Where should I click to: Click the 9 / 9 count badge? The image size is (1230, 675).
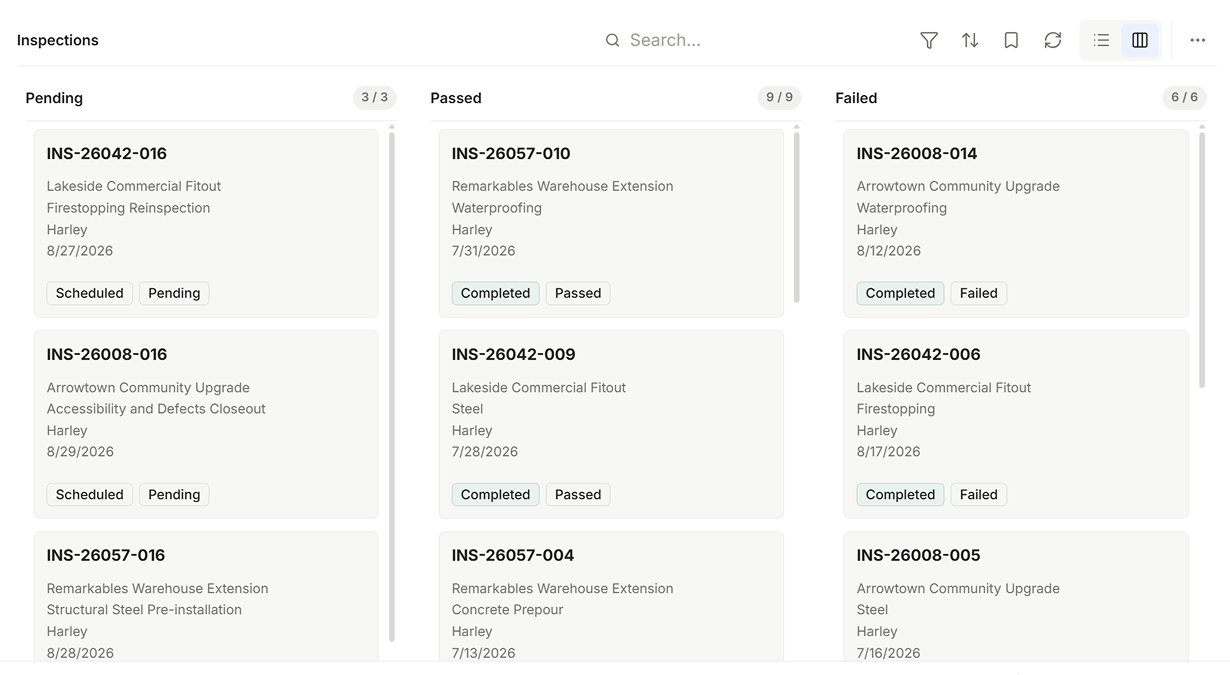[780, 97]
